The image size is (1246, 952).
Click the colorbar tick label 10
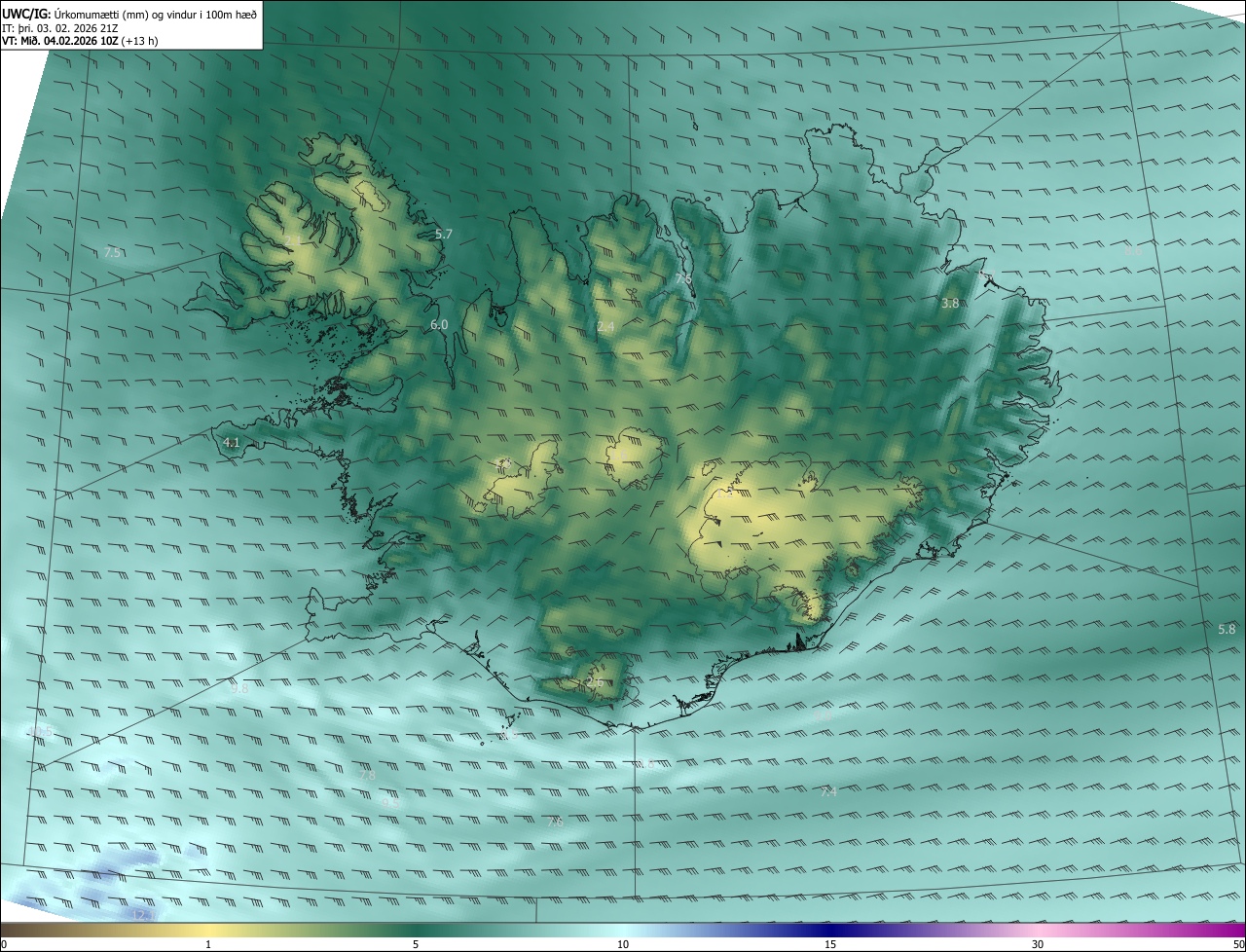pyautogui.click(x=623, y=945)
